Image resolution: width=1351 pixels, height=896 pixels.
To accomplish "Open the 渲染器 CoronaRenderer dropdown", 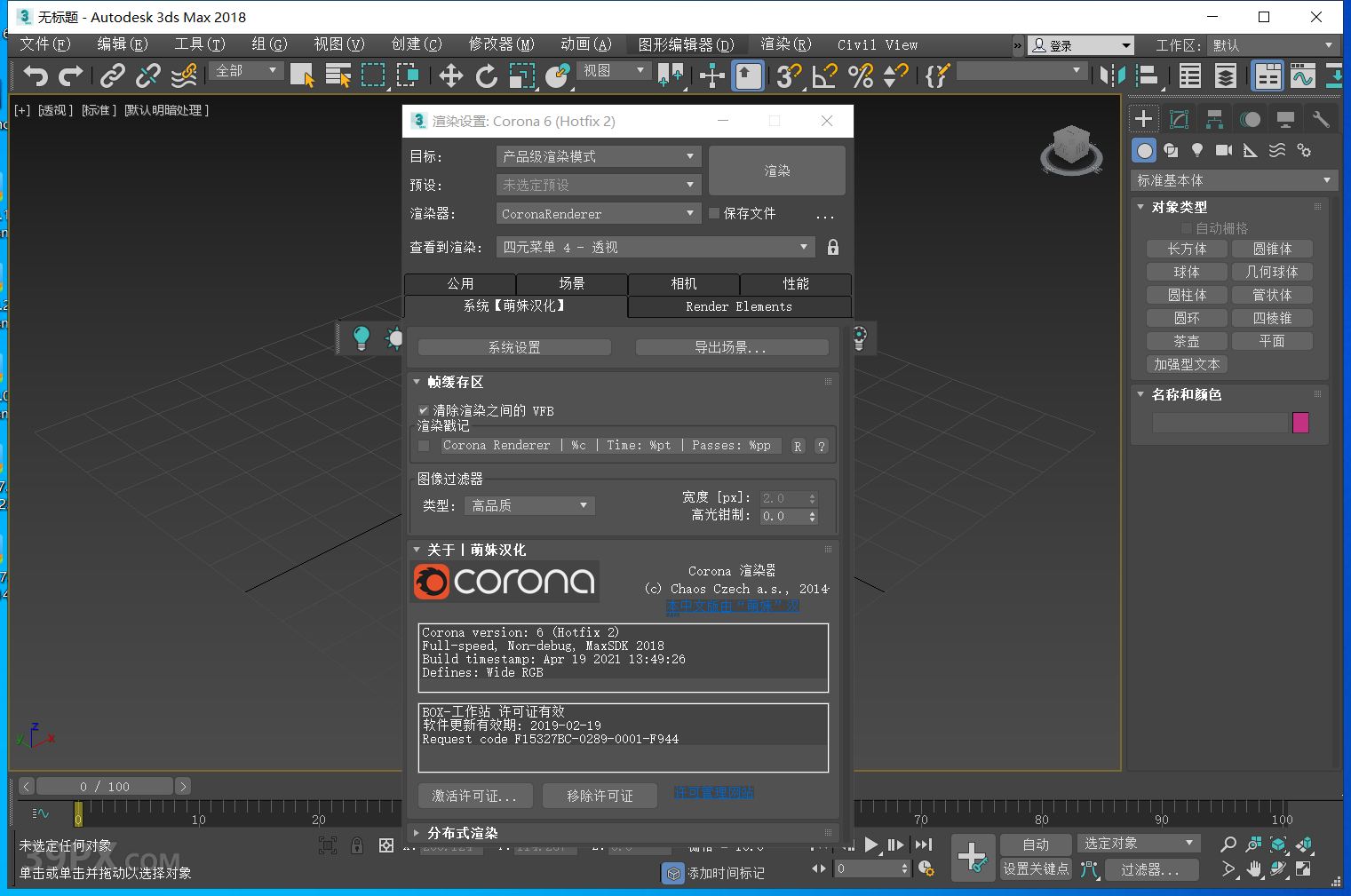I will (598, 213).
